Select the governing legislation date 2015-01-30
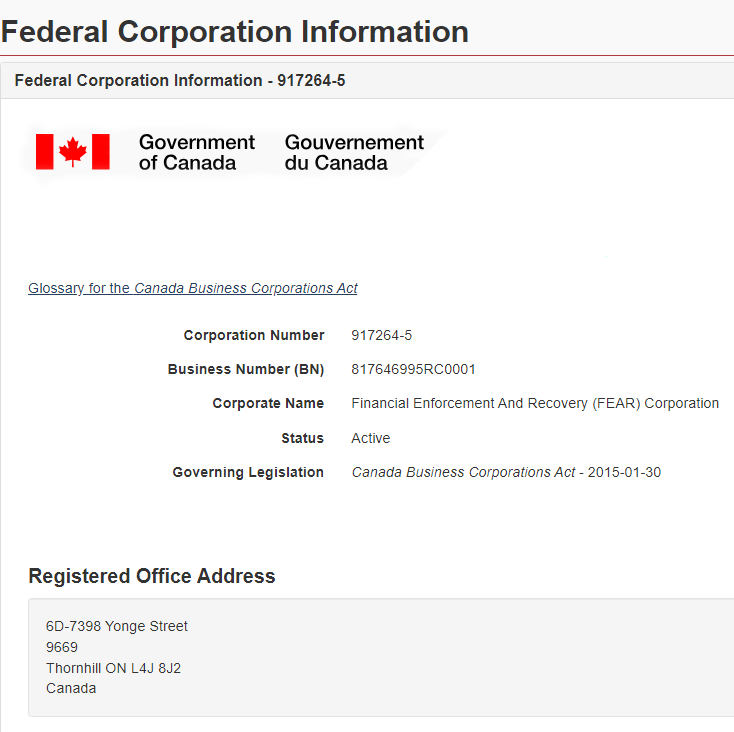 coord(625,472)
